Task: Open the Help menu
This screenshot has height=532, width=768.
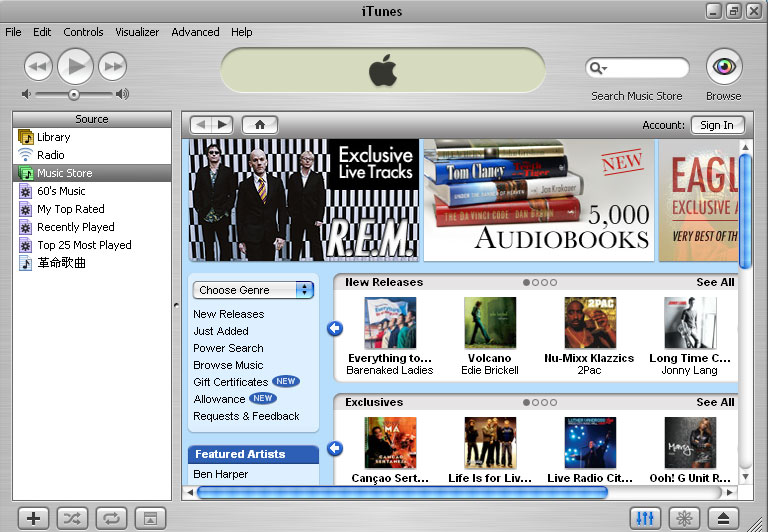Action: coord(241,32)
